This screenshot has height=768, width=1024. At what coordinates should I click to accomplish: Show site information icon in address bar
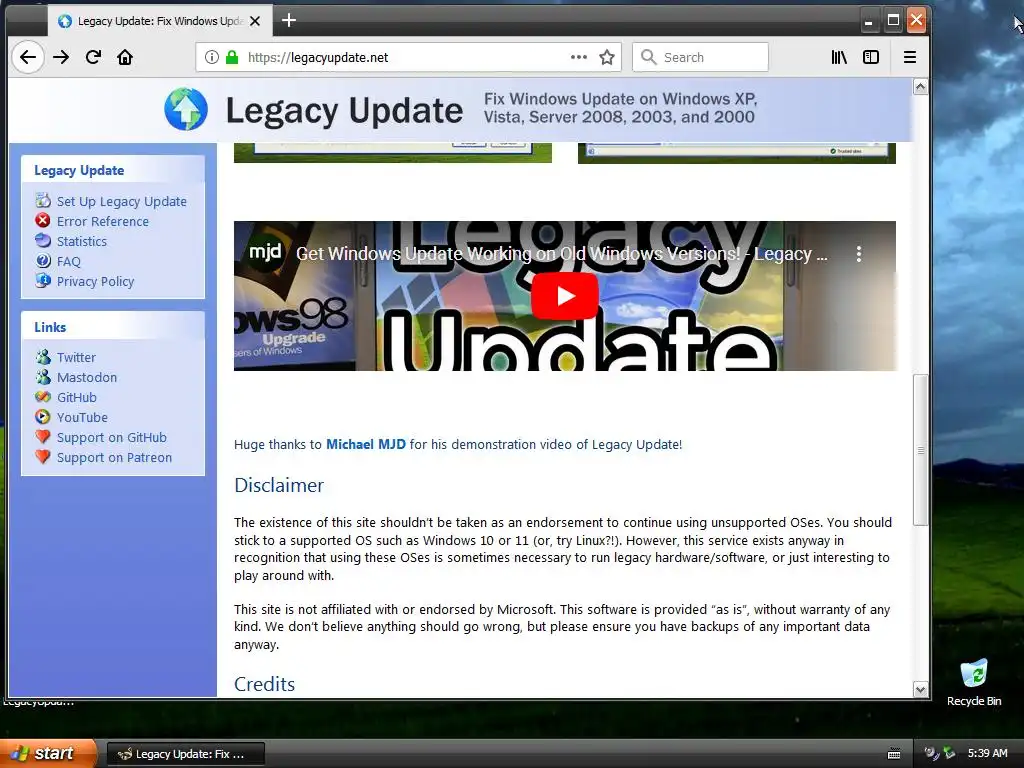[212, 57]
